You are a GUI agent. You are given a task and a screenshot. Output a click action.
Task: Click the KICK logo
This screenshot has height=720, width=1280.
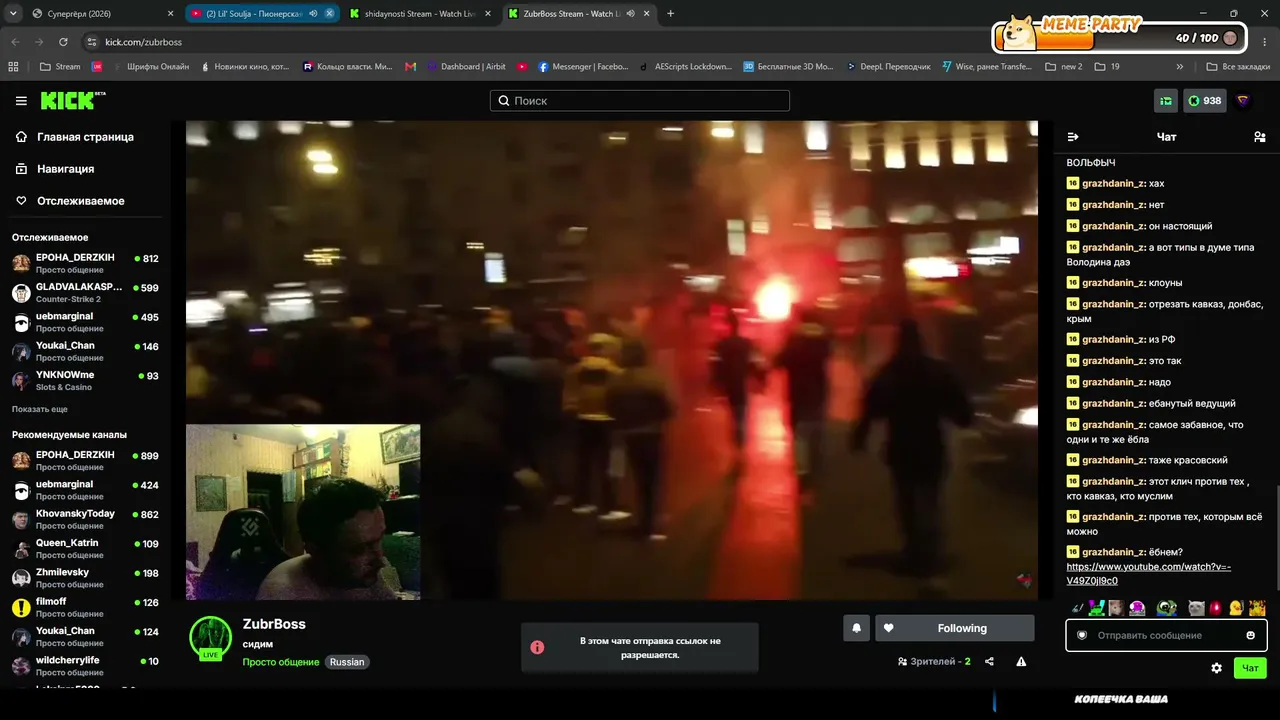[x=72, y=100]
